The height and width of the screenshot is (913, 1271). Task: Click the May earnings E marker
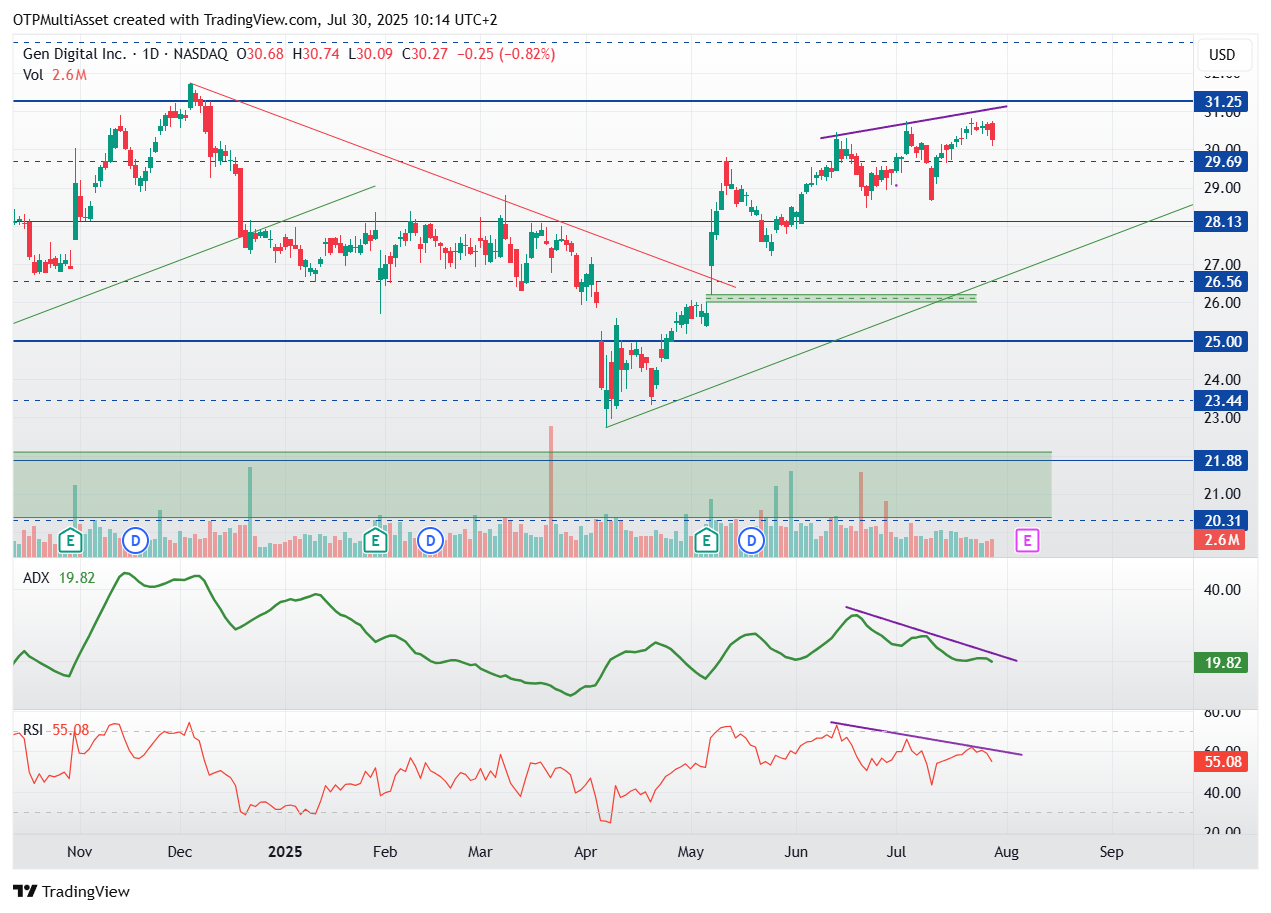[707, 541]
